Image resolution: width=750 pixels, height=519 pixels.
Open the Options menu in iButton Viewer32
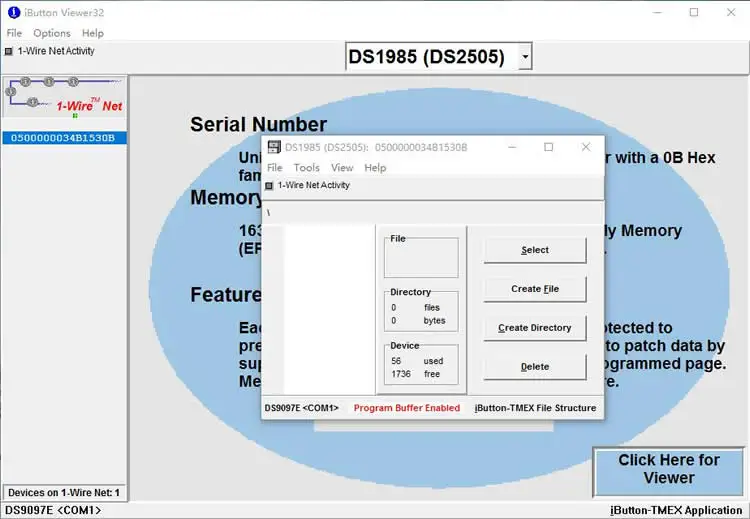click(52, 33)
